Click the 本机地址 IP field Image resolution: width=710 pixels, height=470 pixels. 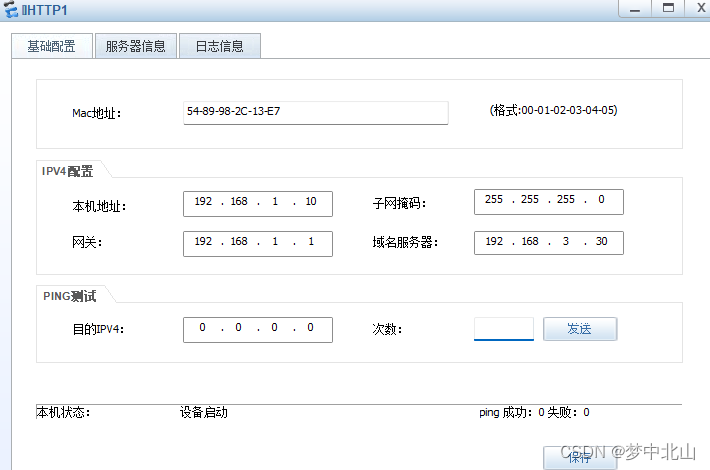pos(258,204)
